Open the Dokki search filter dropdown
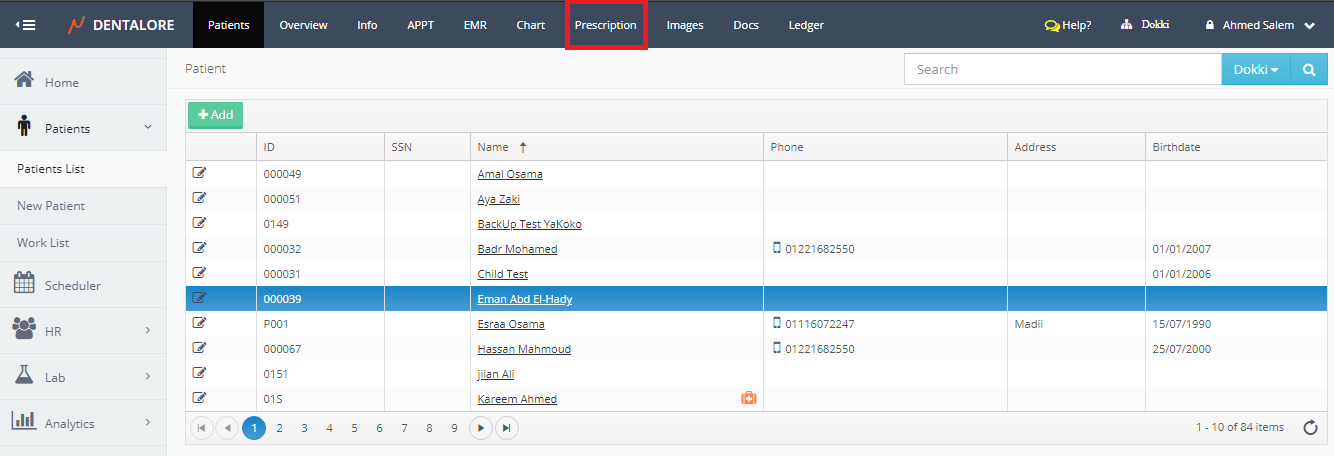This screenshot has height=456, width=1334. [1256, 69]
